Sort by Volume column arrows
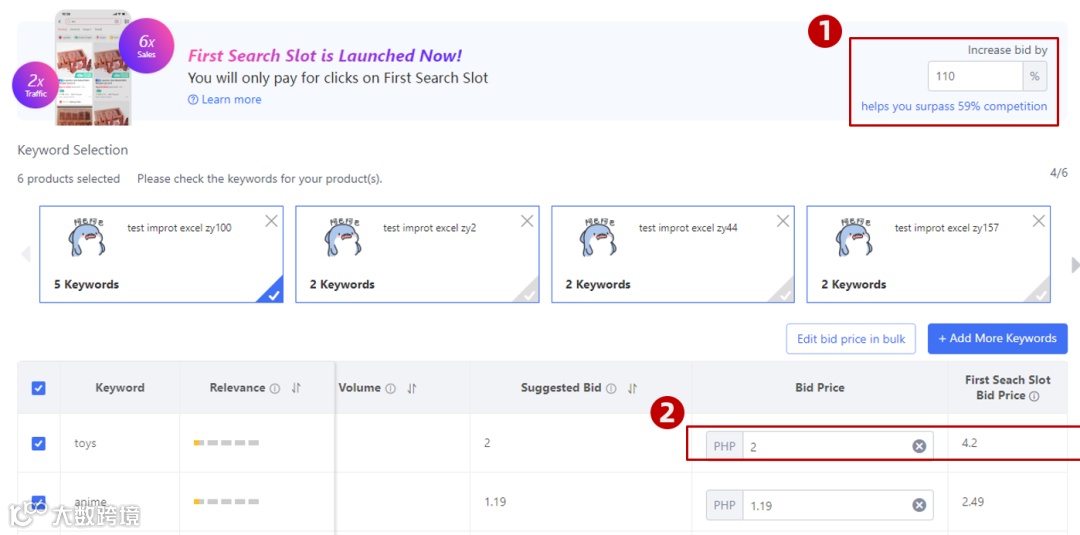The height and width of the screenshot is (535, 1080). pyautogui.click(x=412, y=388)
